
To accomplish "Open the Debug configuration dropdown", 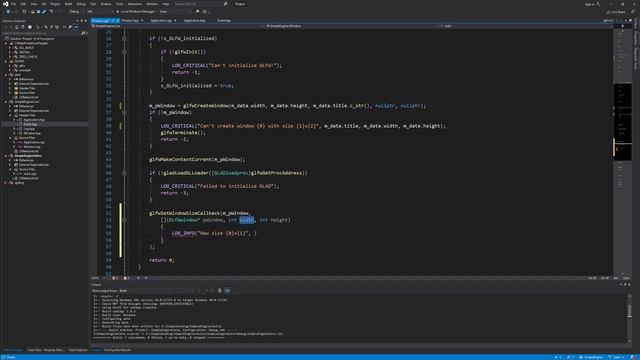I will coord(76,12).
